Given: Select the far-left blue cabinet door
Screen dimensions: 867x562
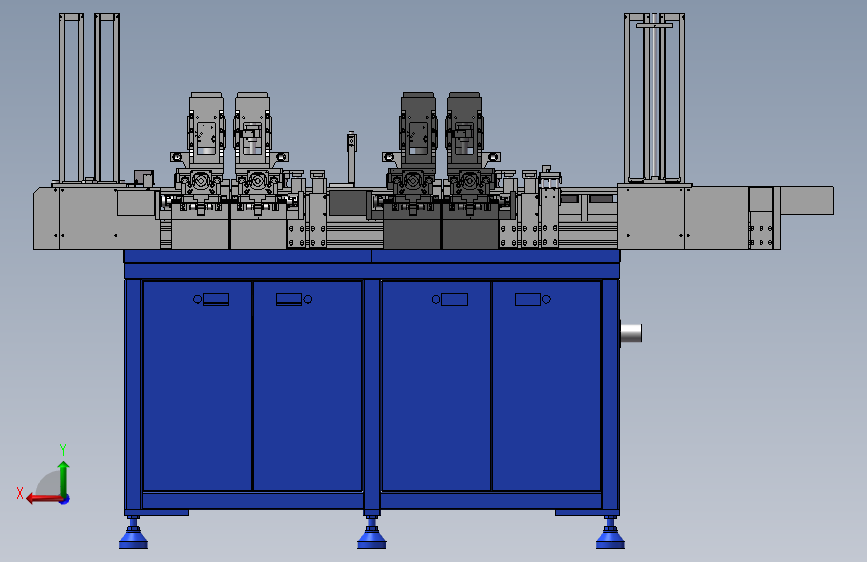Looking at the screenshot, I should (x=197, y=386).
